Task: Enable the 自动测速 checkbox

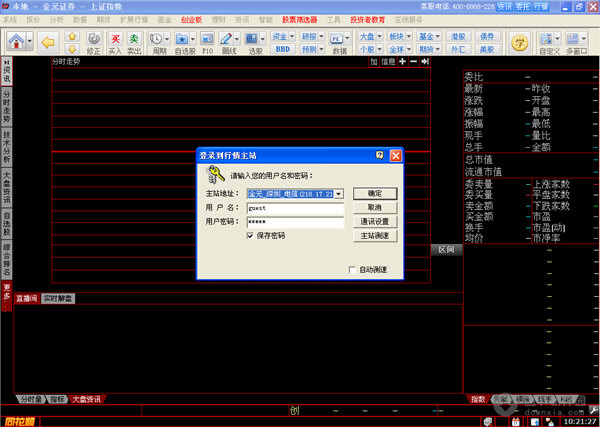Action: (352, 270)
